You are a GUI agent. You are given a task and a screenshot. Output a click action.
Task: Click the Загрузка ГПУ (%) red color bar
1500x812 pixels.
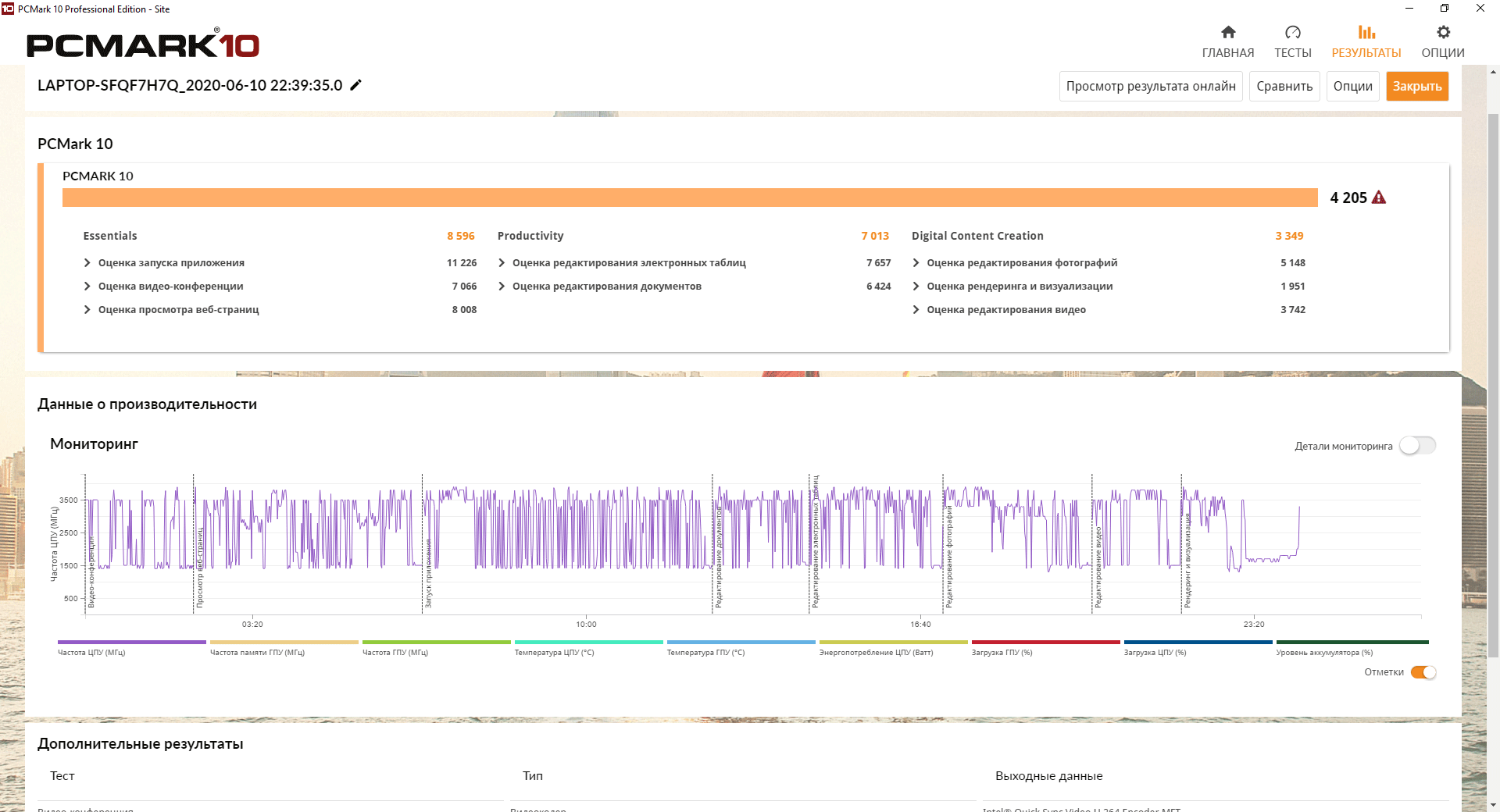(x=1045, y=643)
